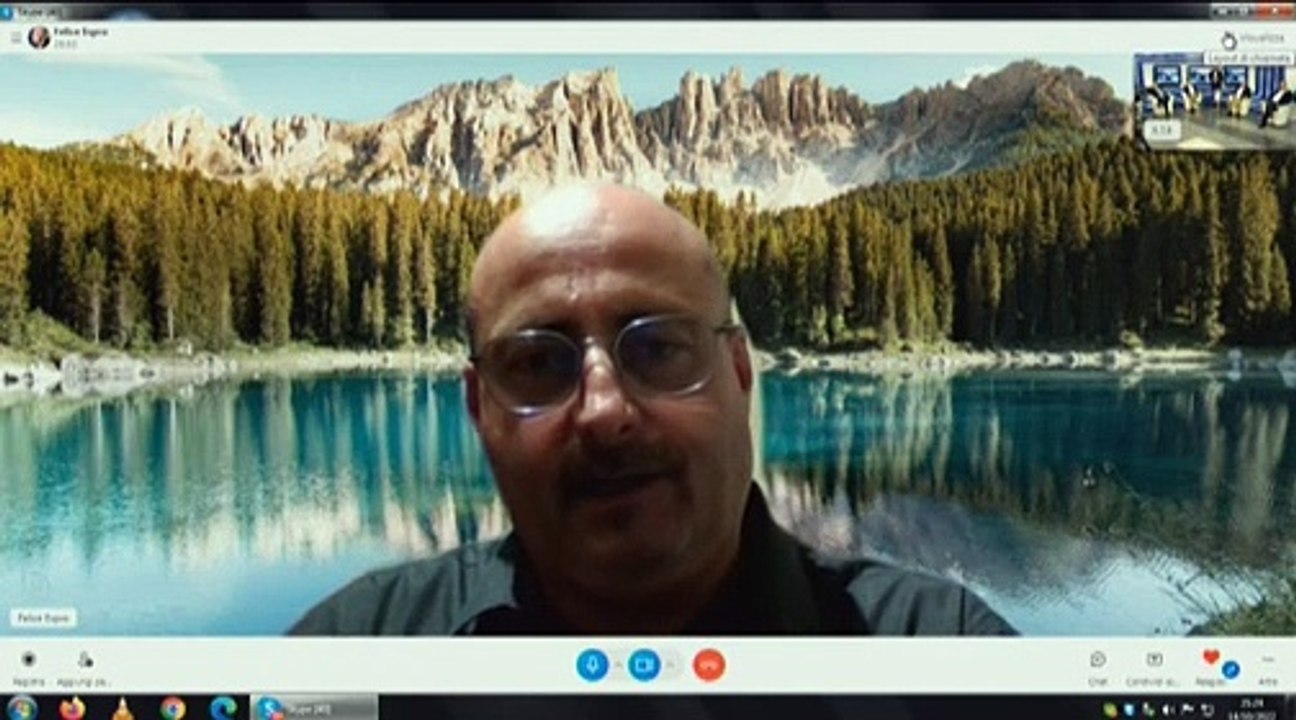
Task: Expand camera options arrow beside video button
Action: click(670, 665)
